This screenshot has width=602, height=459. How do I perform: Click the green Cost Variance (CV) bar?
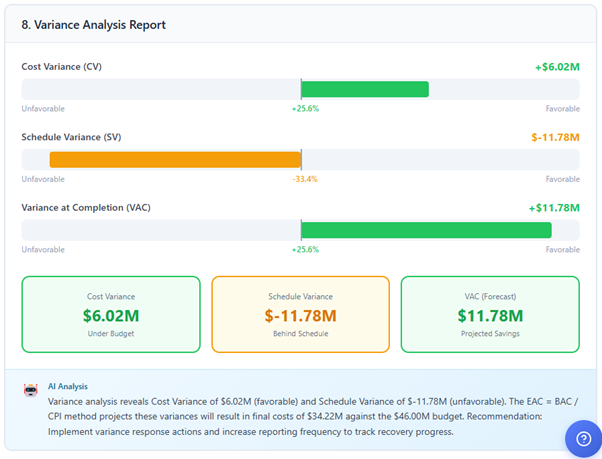coord(364,89)
